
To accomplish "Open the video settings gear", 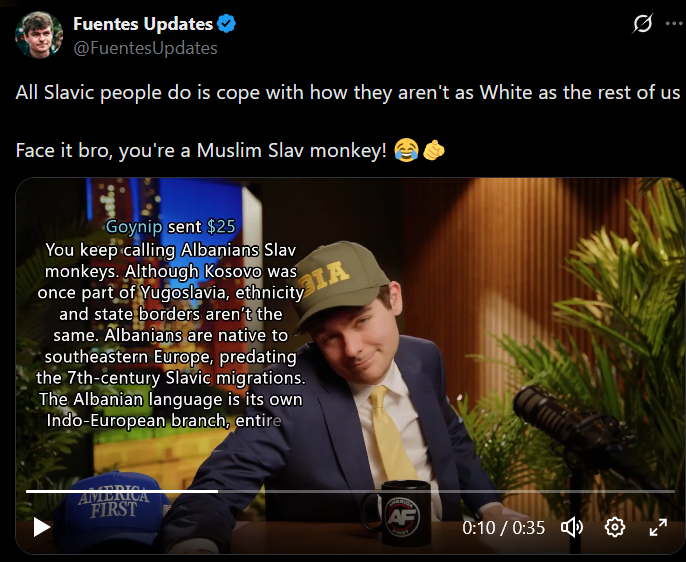I will (615, 527).
